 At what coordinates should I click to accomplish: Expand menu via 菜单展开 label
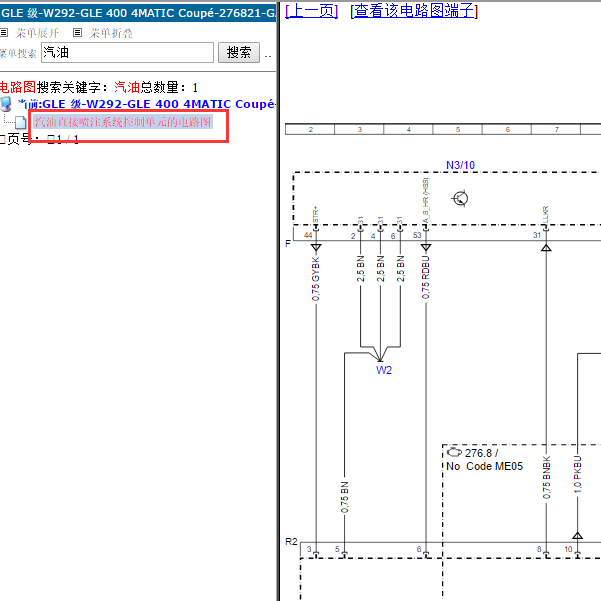(x=37, y=33)
